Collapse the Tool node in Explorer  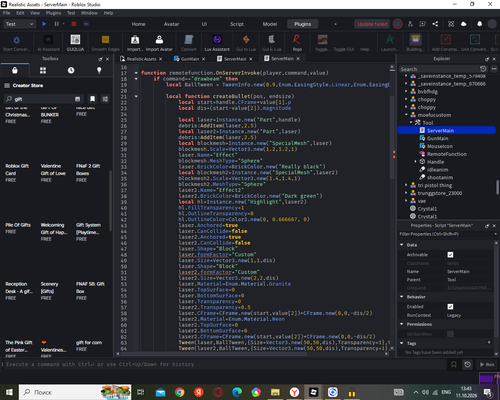click(411, 122)
